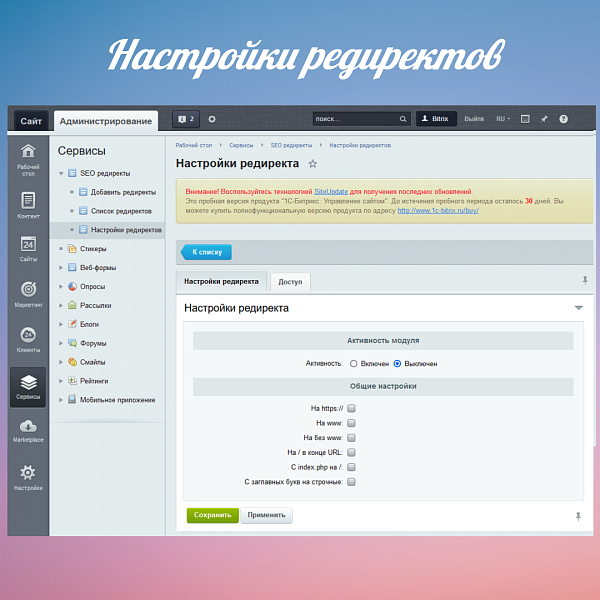Add page to favorites with star icon
600x600 pixels.
click(x=313, y=164)
